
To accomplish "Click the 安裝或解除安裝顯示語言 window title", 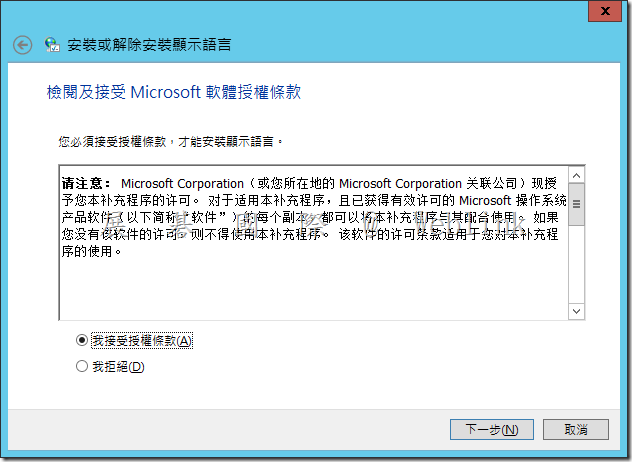I will coord(149,45).
